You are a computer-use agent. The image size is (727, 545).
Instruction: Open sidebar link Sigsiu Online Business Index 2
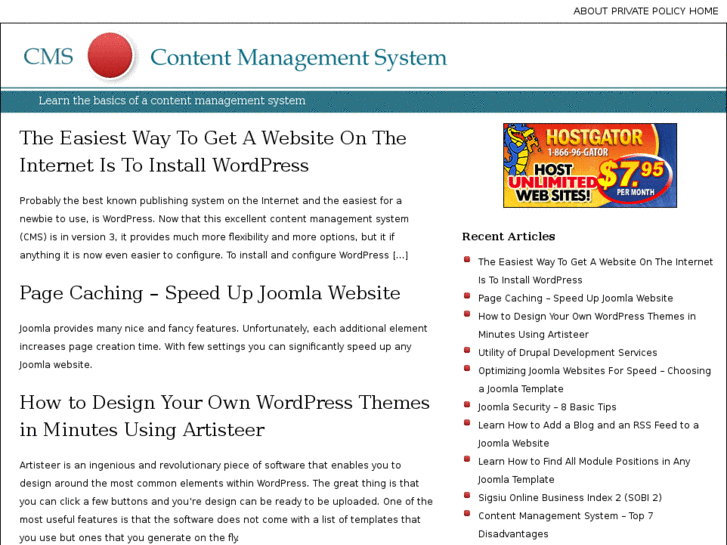[x=570, y=498]
